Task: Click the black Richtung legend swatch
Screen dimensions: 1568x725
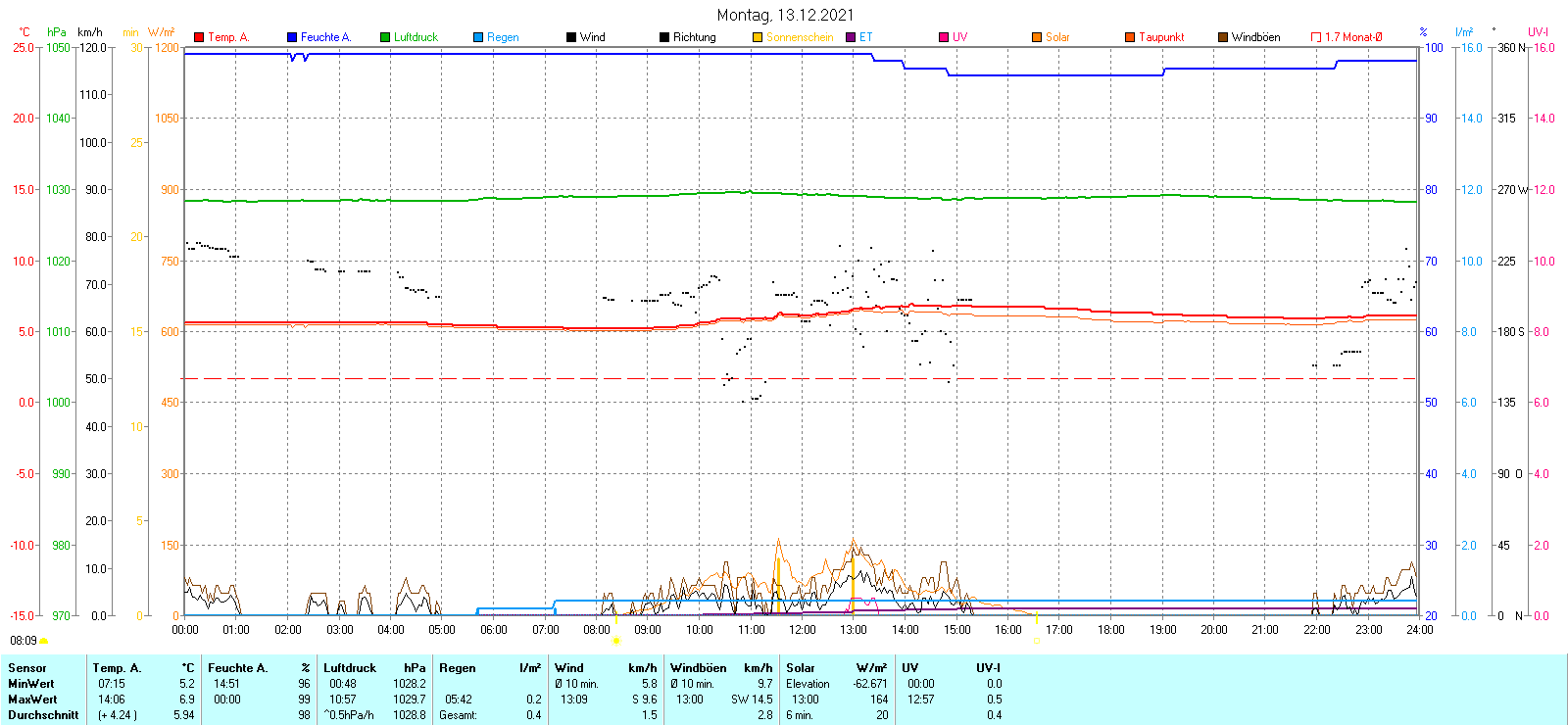Action: 664,37
